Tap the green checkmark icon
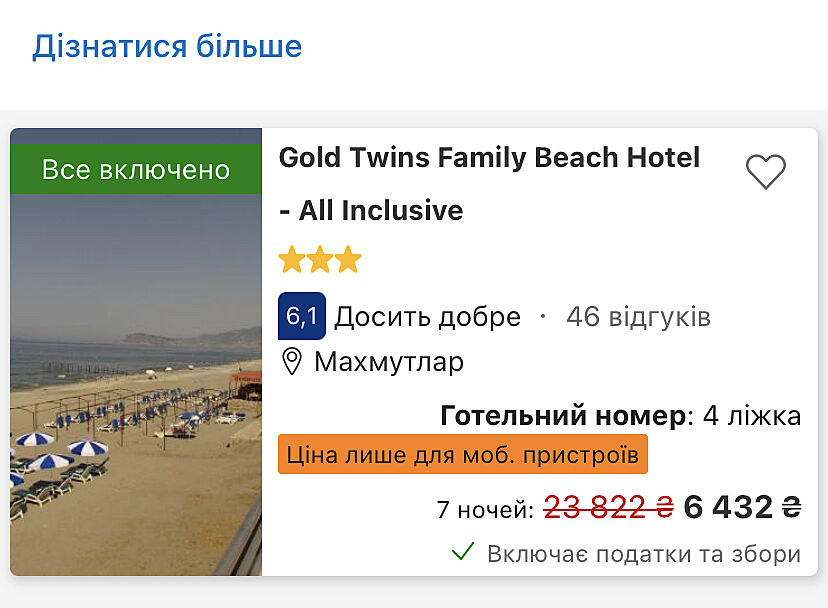This screenshot has width=828, height=608. pos(463,552)
